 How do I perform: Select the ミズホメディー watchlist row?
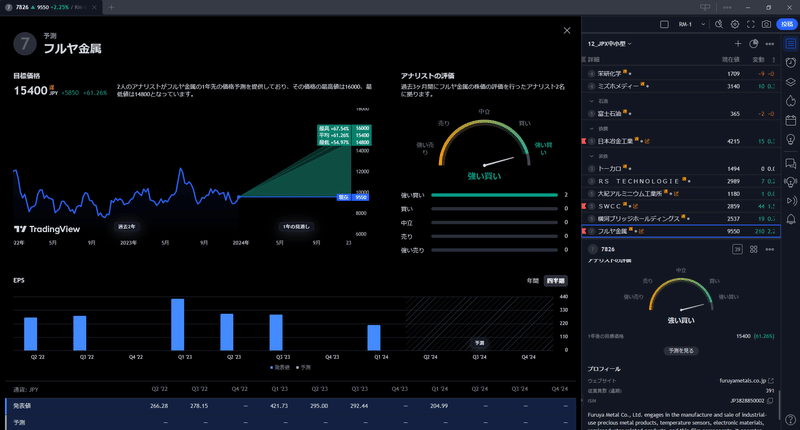click(681, 86)
